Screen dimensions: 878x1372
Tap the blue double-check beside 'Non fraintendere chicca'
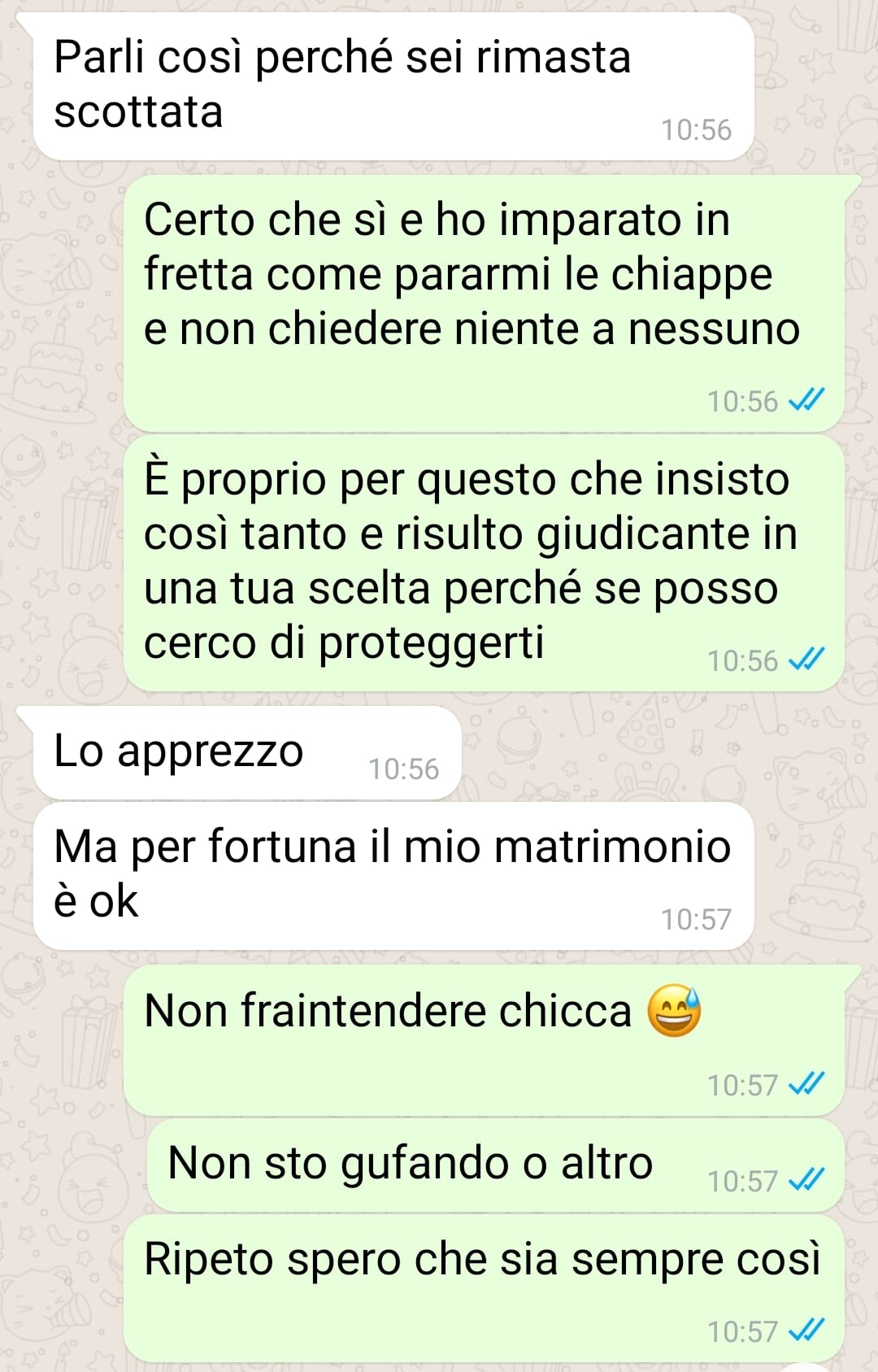point(807,1084)
